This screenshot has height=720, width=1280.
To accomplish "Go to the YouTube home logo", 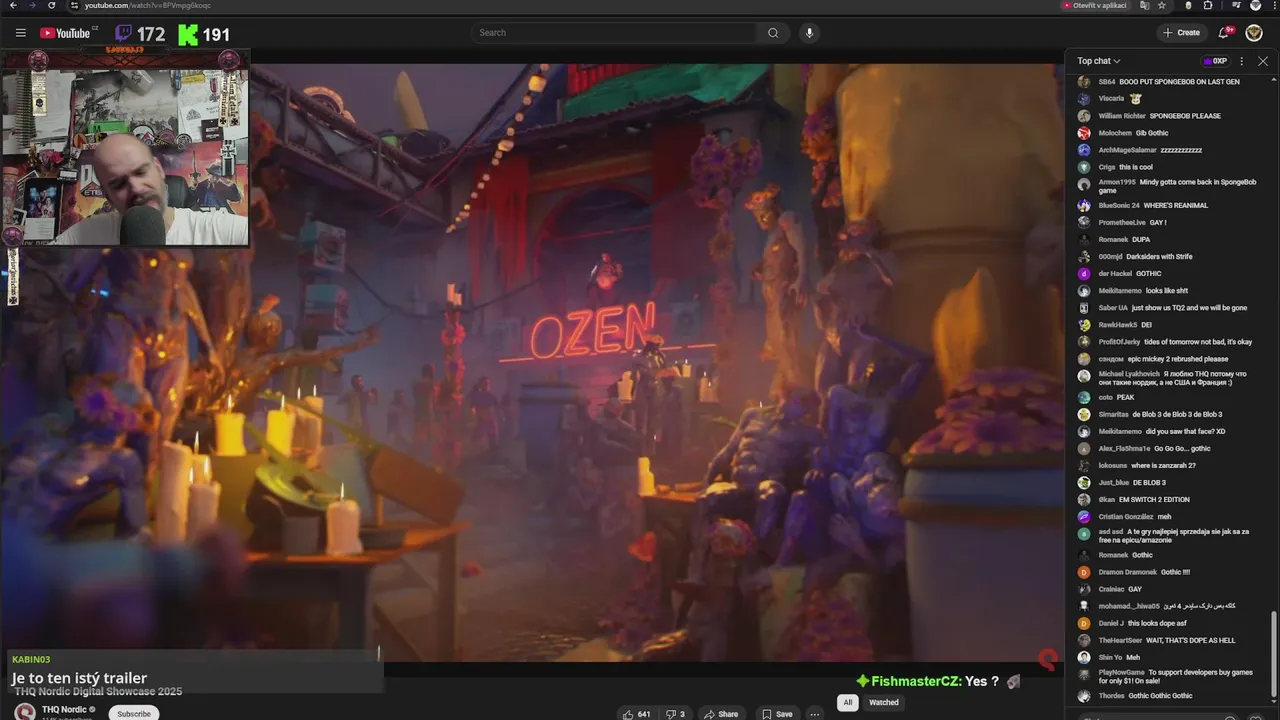I will pos(66,33).
